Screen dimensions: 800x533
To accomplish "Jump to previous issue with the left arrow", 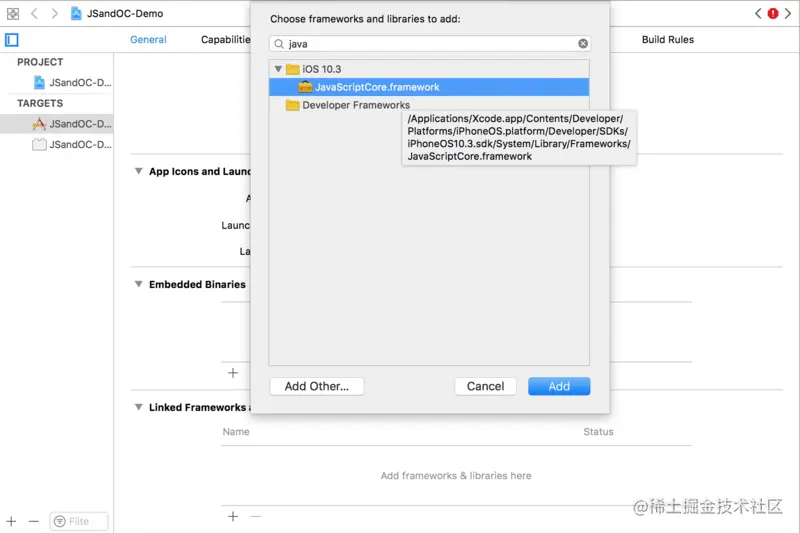I will [x=758, y=14].
